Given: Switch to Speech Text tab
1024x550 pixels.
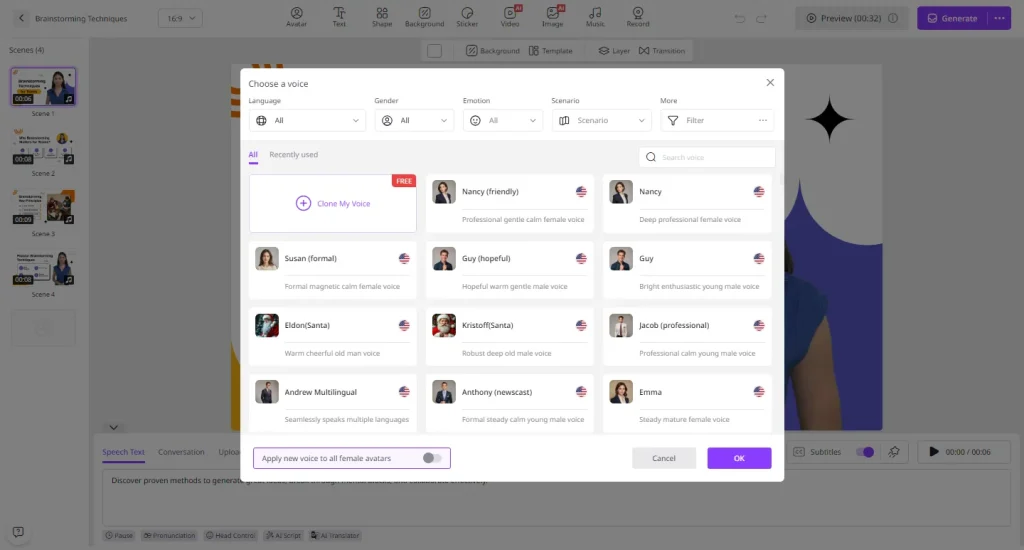Looking at the screenshot, I should (123, 452).
